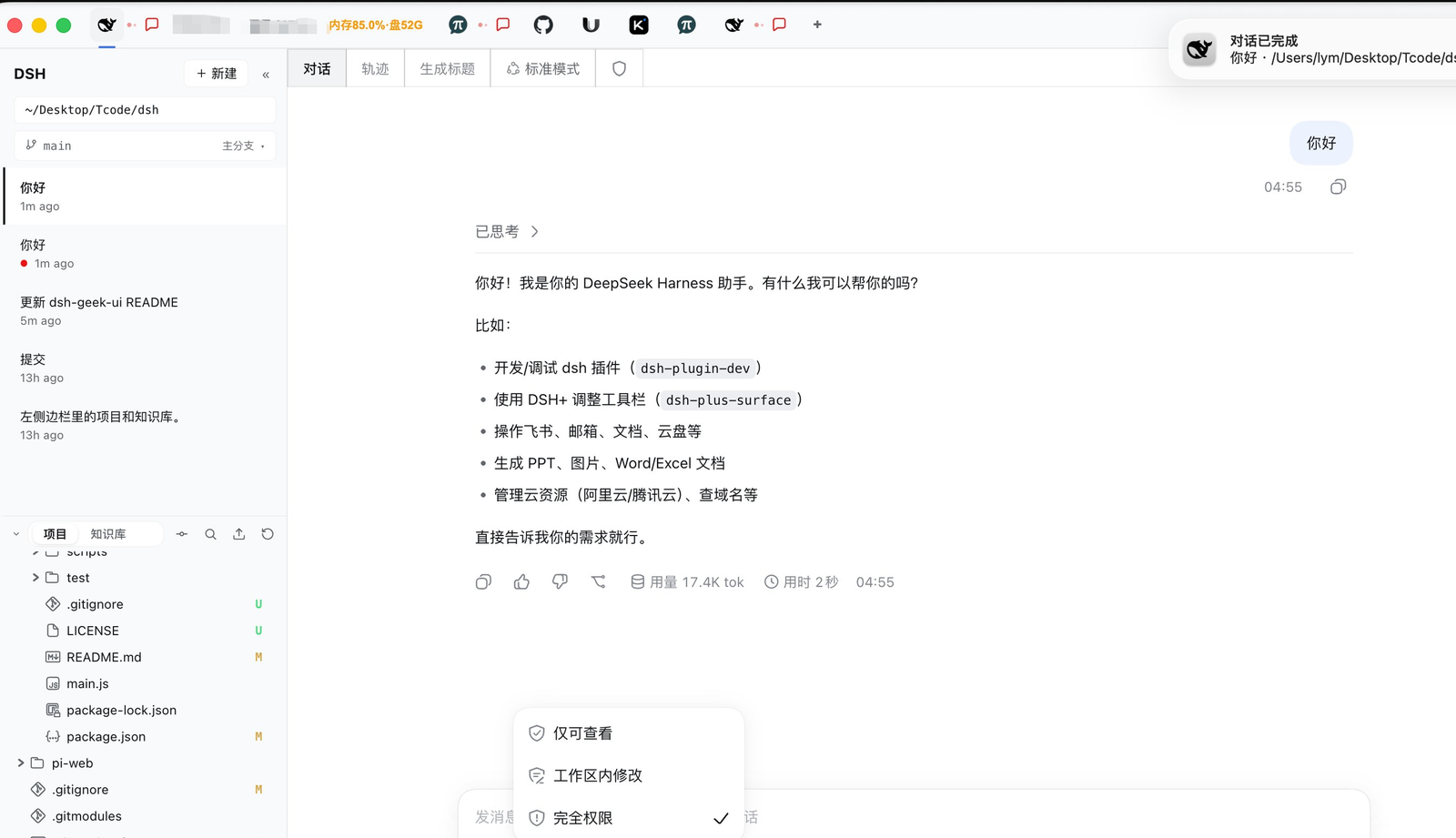Switch the panel to 项目
This screenshot has height=838, width=1456.
point(55,534)
